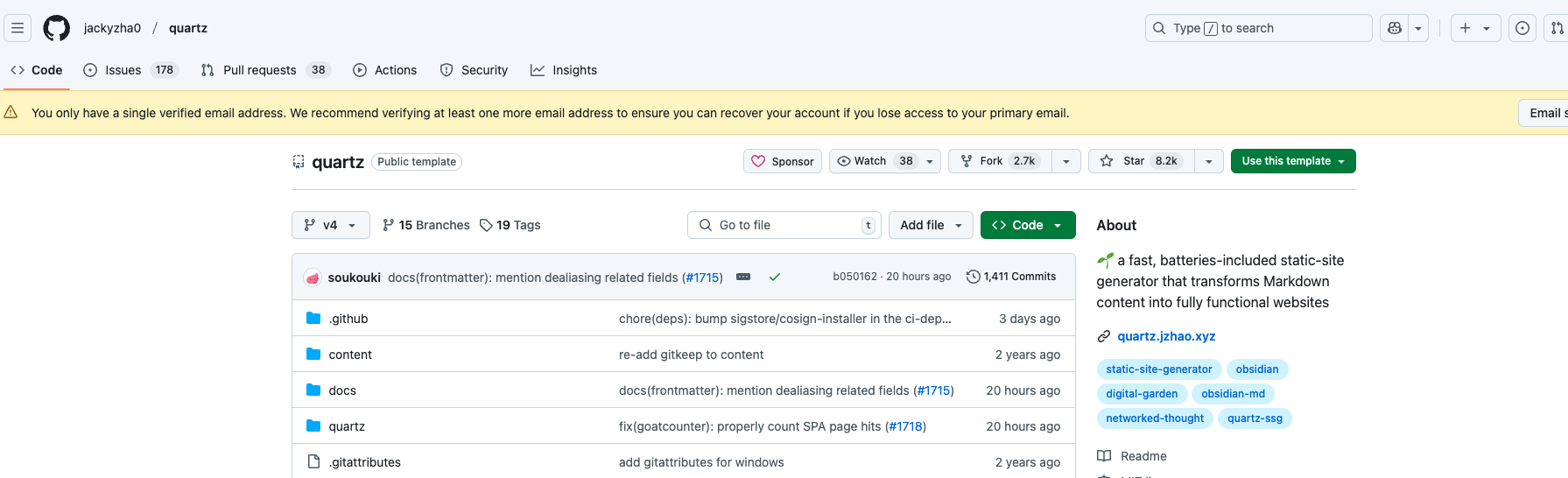Expand commit message ellipsis icon
Screen dimensions: 1568x478
point(743,277)
